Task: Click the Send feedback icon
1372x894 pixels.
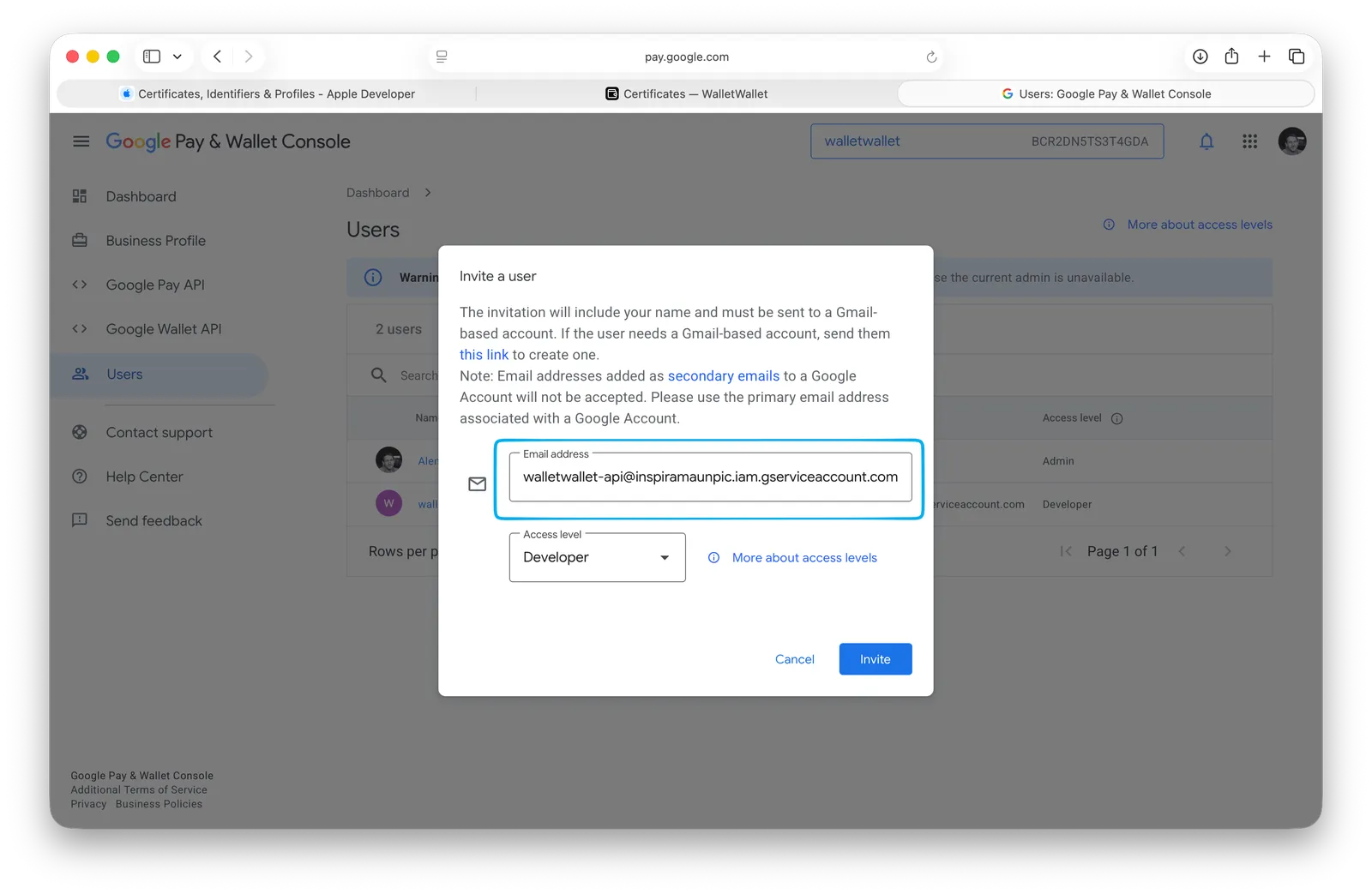Action: (80, 519)
